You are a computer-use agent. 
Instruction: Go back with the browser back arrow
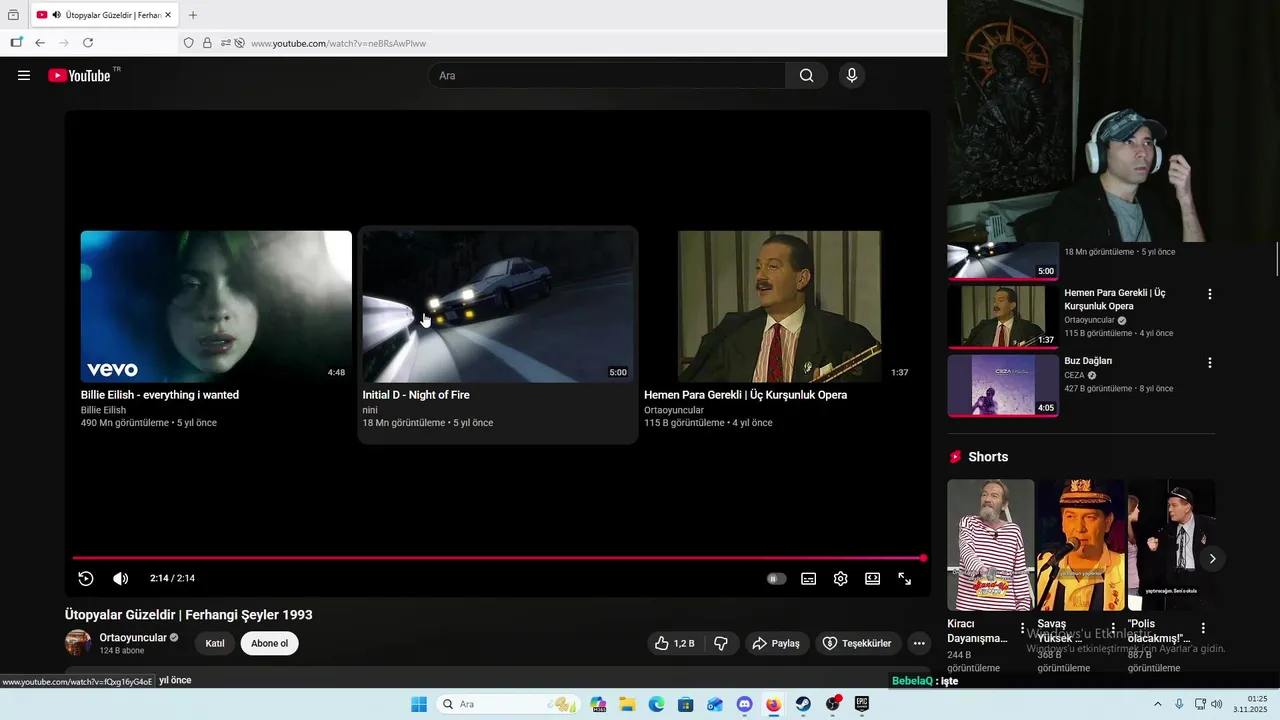[40, 43]
